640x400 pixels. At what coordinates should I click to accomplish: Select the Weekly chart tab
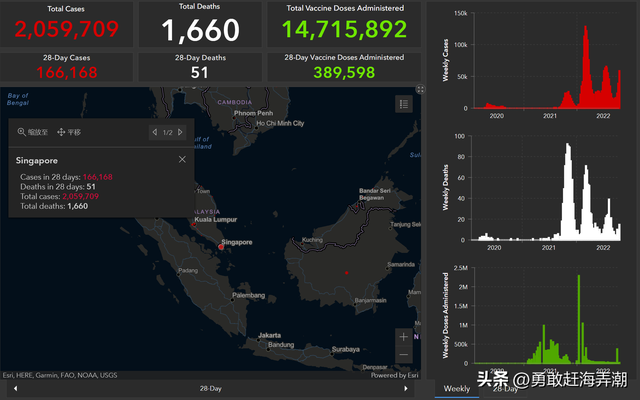pos(456,388)
